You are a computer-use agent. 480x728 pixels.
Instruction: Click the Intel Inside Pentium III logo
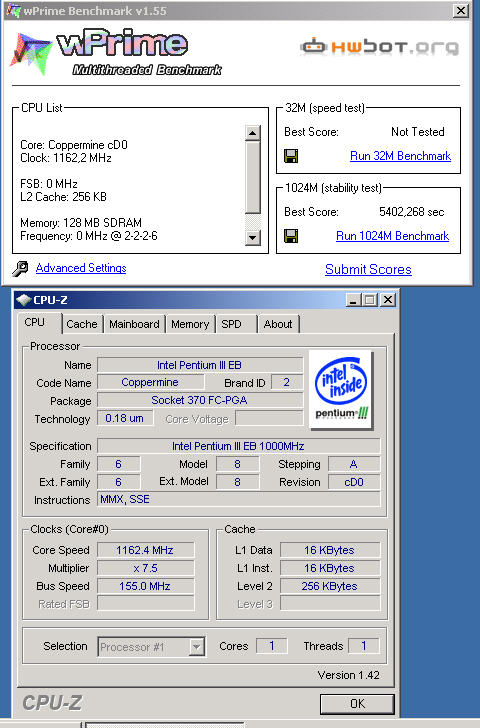coord(341,389)
